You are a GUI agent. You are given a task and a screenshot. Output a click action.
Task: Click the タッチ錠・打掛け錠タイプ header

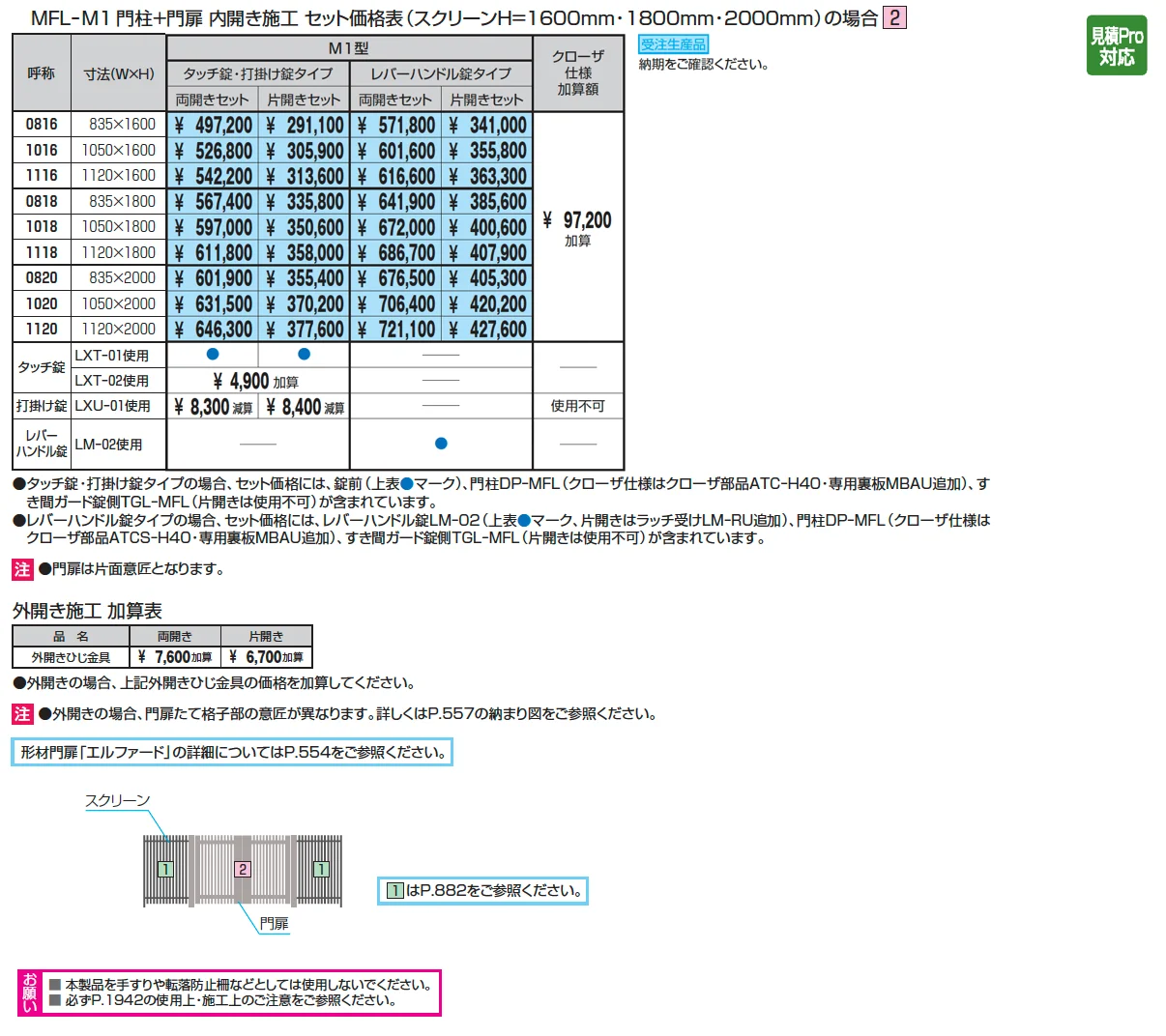pos(258,73)
